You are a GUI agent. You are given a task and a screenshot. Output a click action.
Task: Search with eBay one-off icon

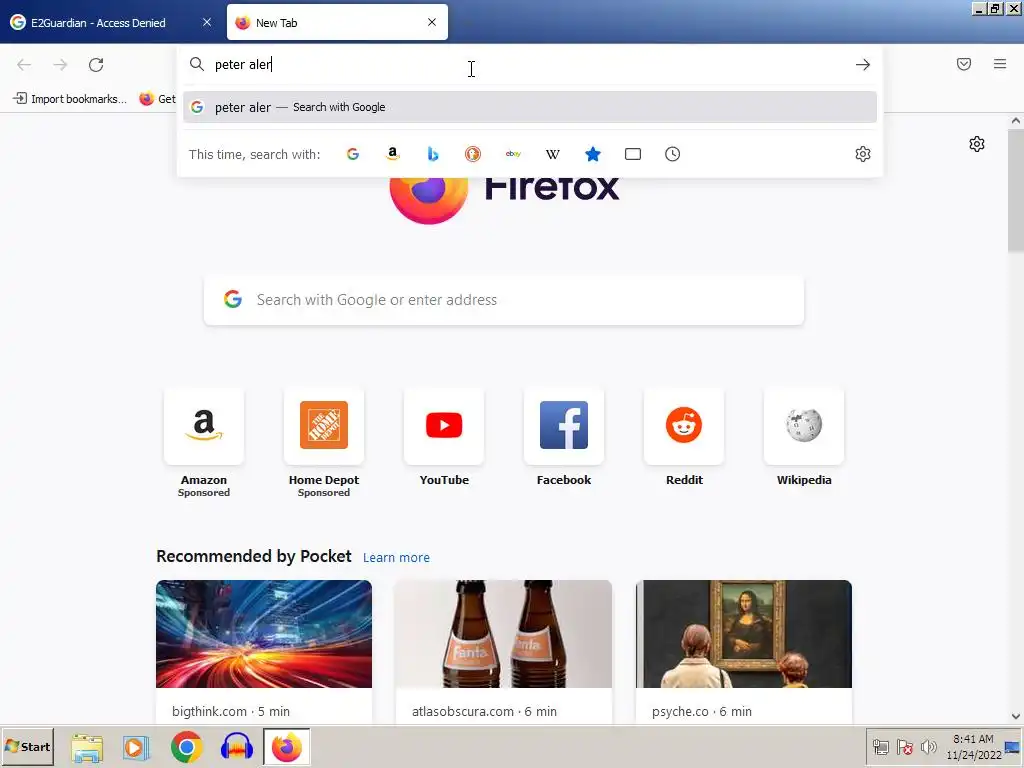513,154
